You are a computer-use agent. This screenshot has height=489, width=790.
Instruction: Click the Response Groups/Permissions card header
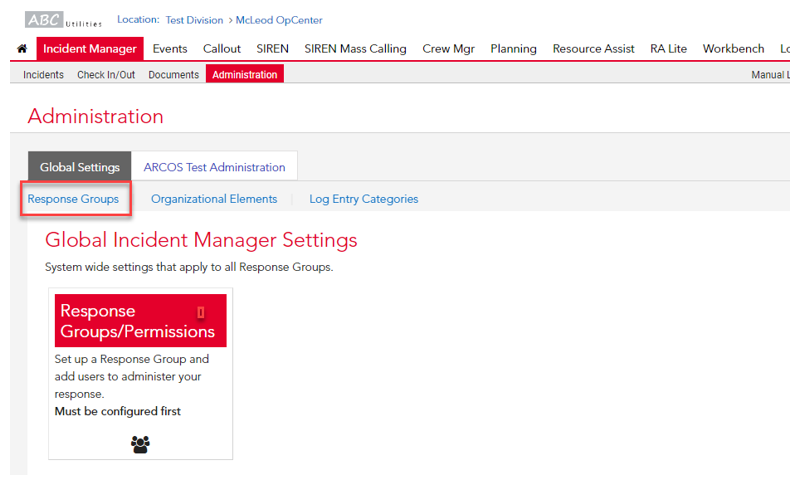point(141,321)
